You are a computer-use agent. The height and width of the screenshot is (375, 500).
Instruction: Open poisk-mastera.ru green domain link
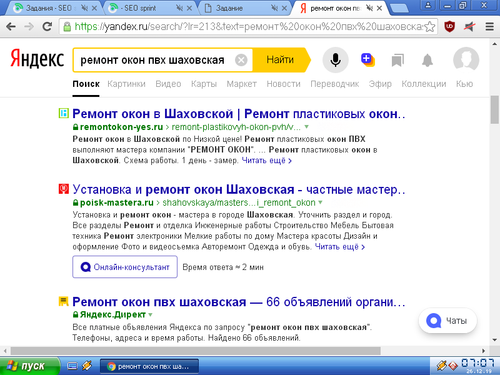[117, 202]
